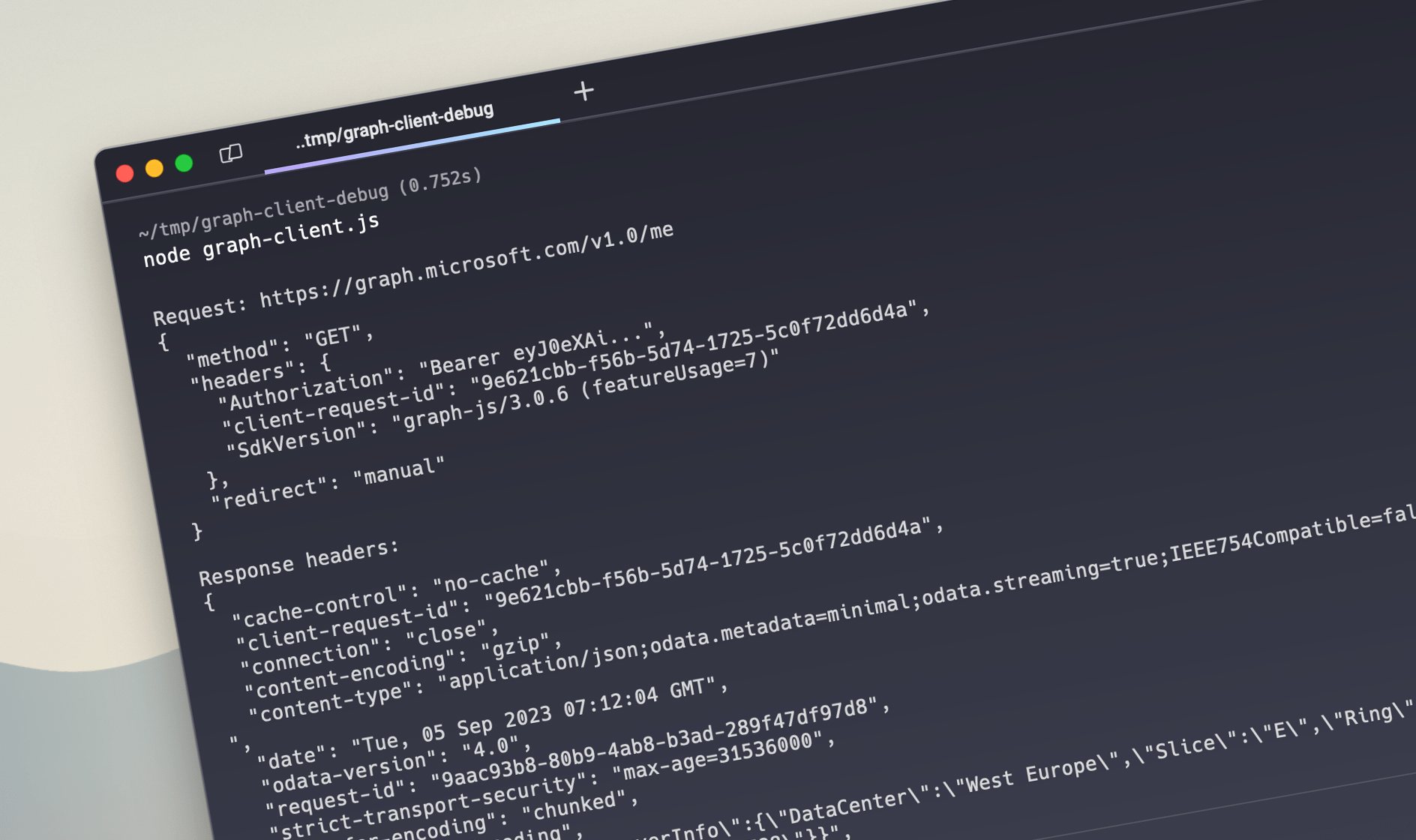Select the ..tmp/graph-client-debug tab
Viewport: 1416px width, 840px height.
(394, 125)
